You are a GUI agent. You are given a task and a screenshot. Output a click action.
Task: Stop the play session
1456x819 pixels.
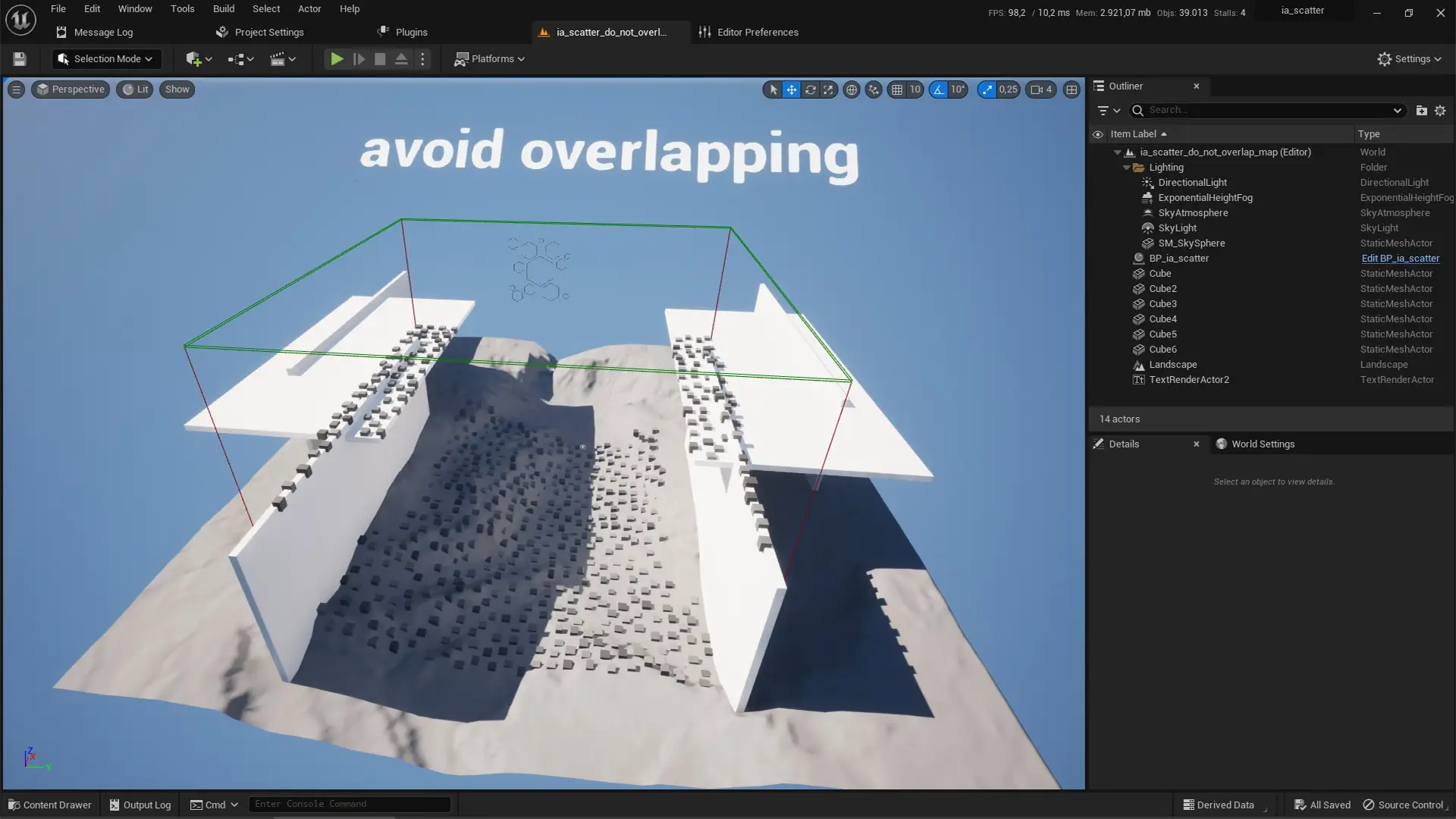coord(380,59)
